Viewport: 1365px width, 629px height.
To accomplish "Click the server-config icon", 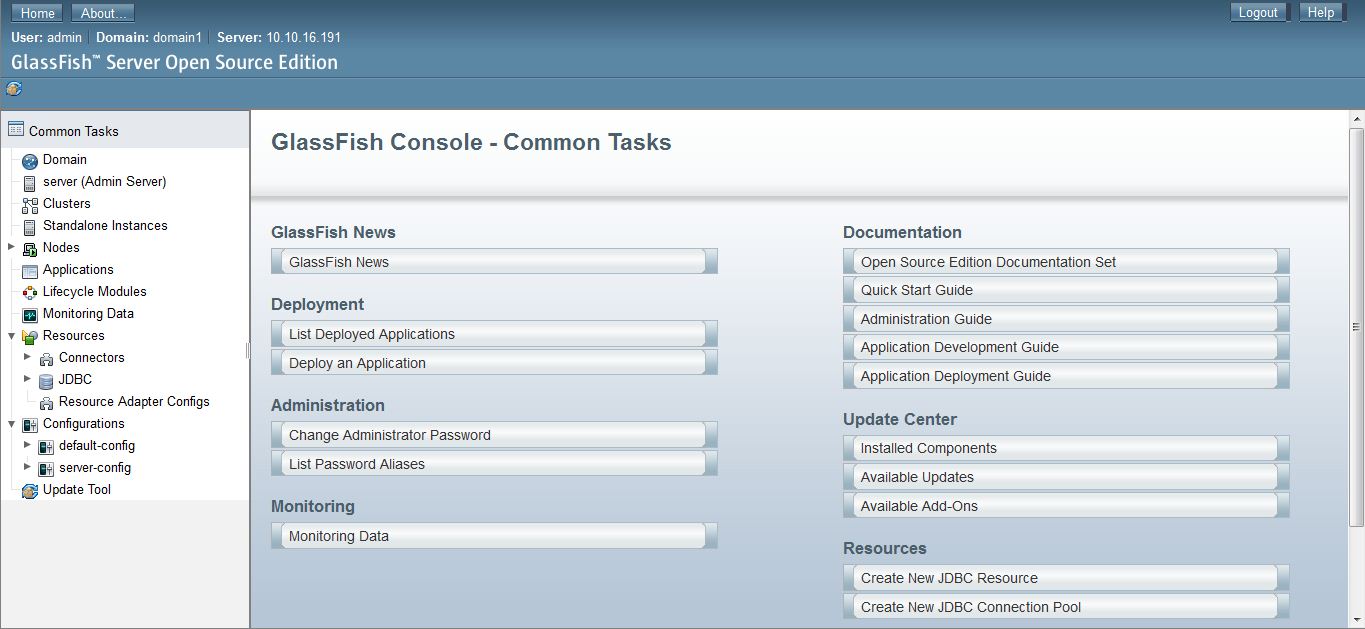I will (x=46, y=468).
